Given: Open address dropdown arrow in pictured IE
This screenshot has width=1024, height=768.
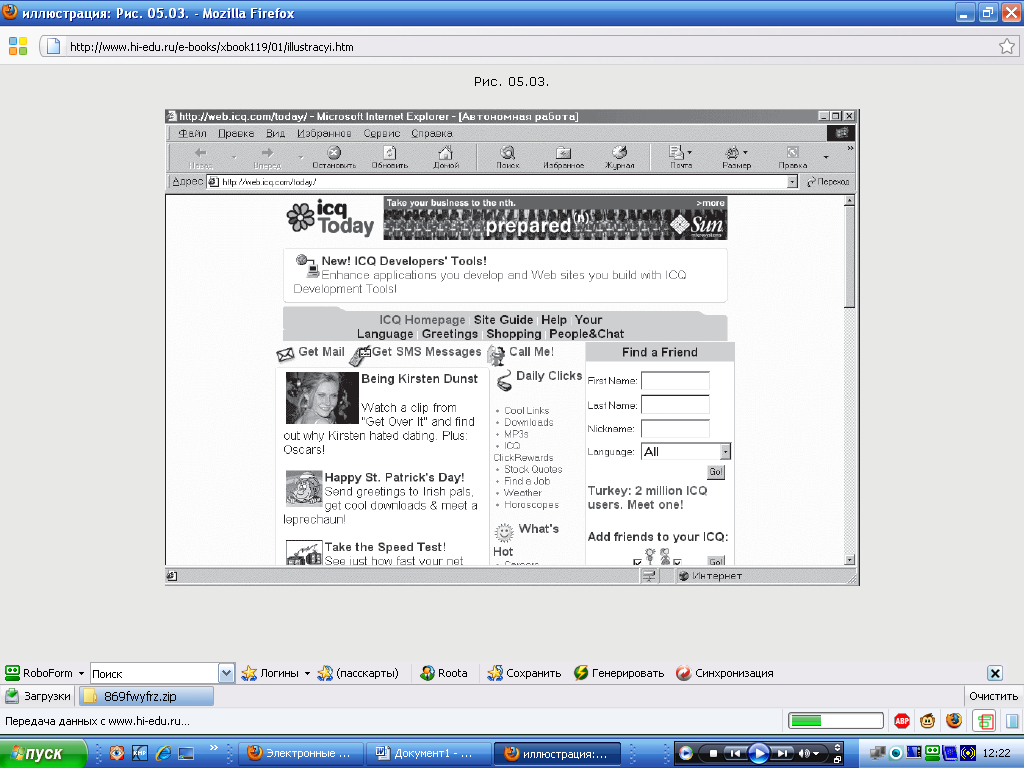Looking at the screenshot, I should pos(792,182).
